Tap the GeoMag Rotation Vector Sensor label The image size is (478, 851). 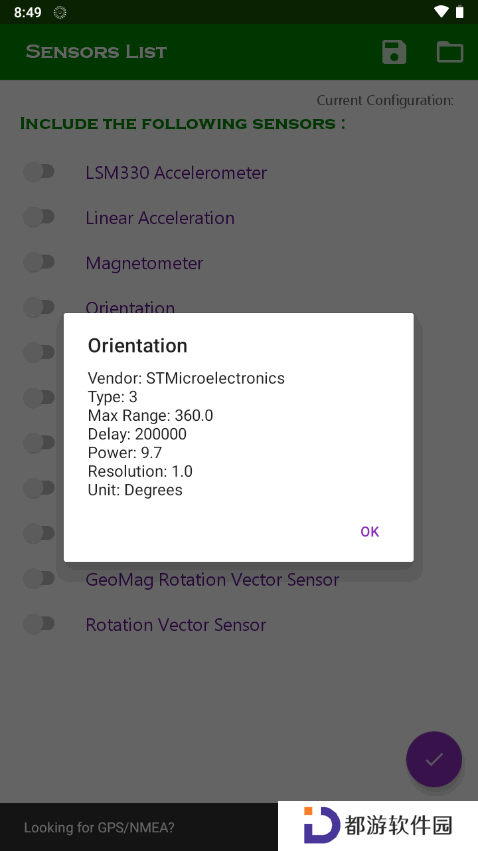[x=212, y=580]
